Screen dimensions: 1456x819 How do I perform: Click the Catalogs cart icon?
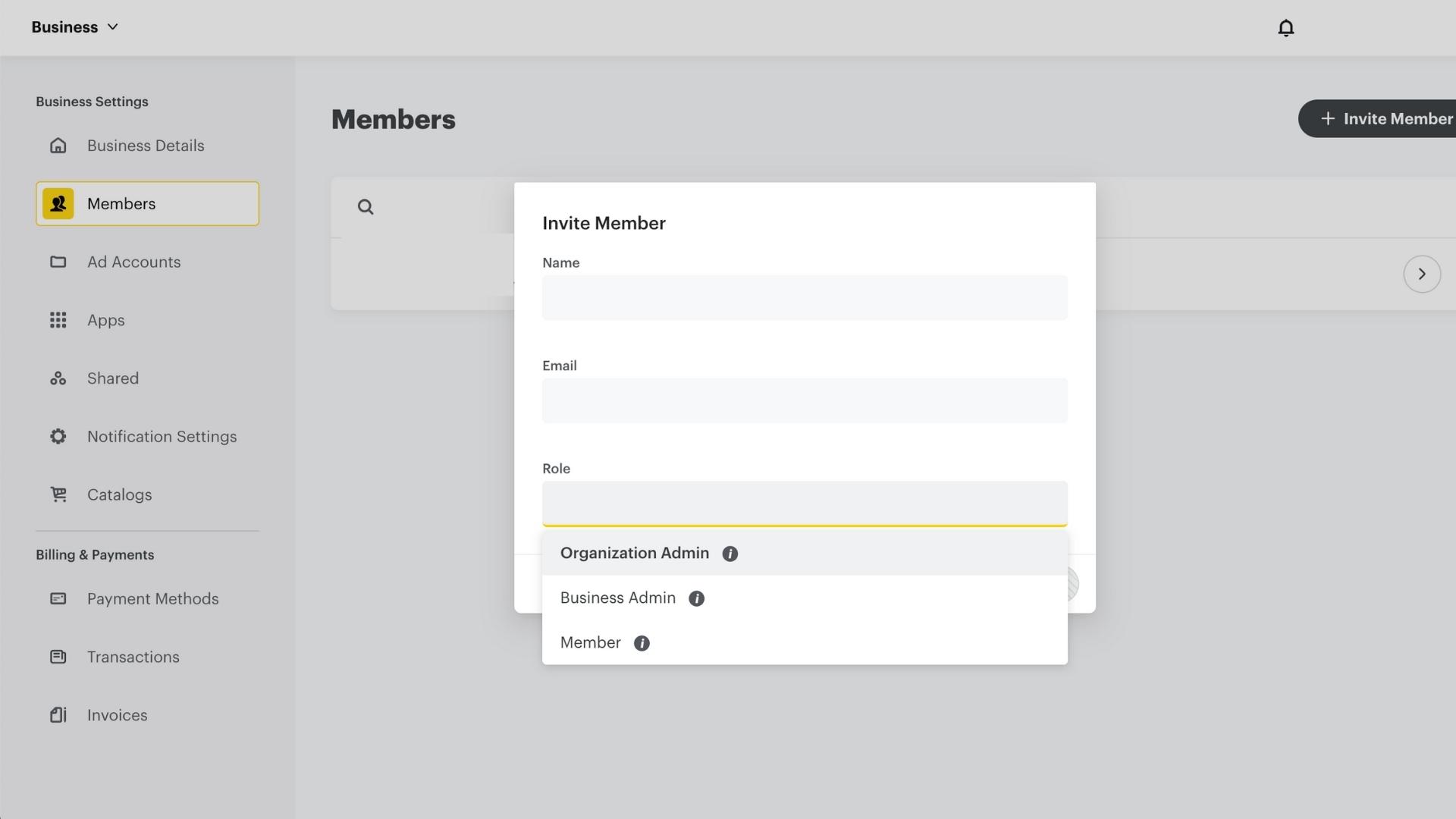[58, 494]
